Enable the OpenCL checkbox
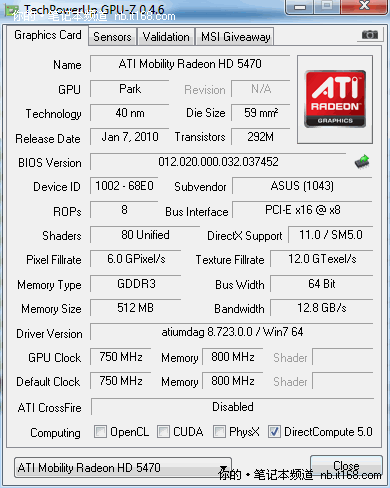390x488 pixels. 100,431
